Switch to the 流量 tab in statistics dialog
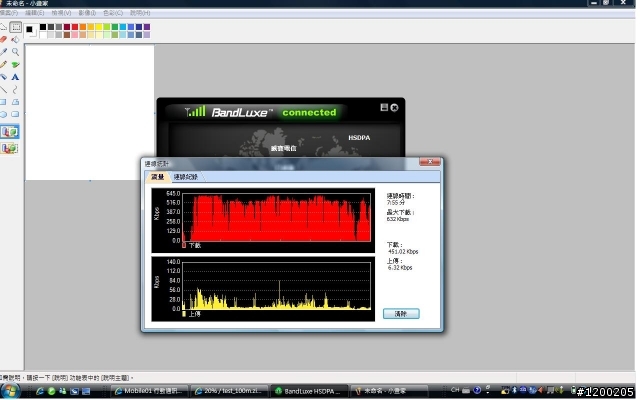640x400 pixels. [x=157, y=177]
